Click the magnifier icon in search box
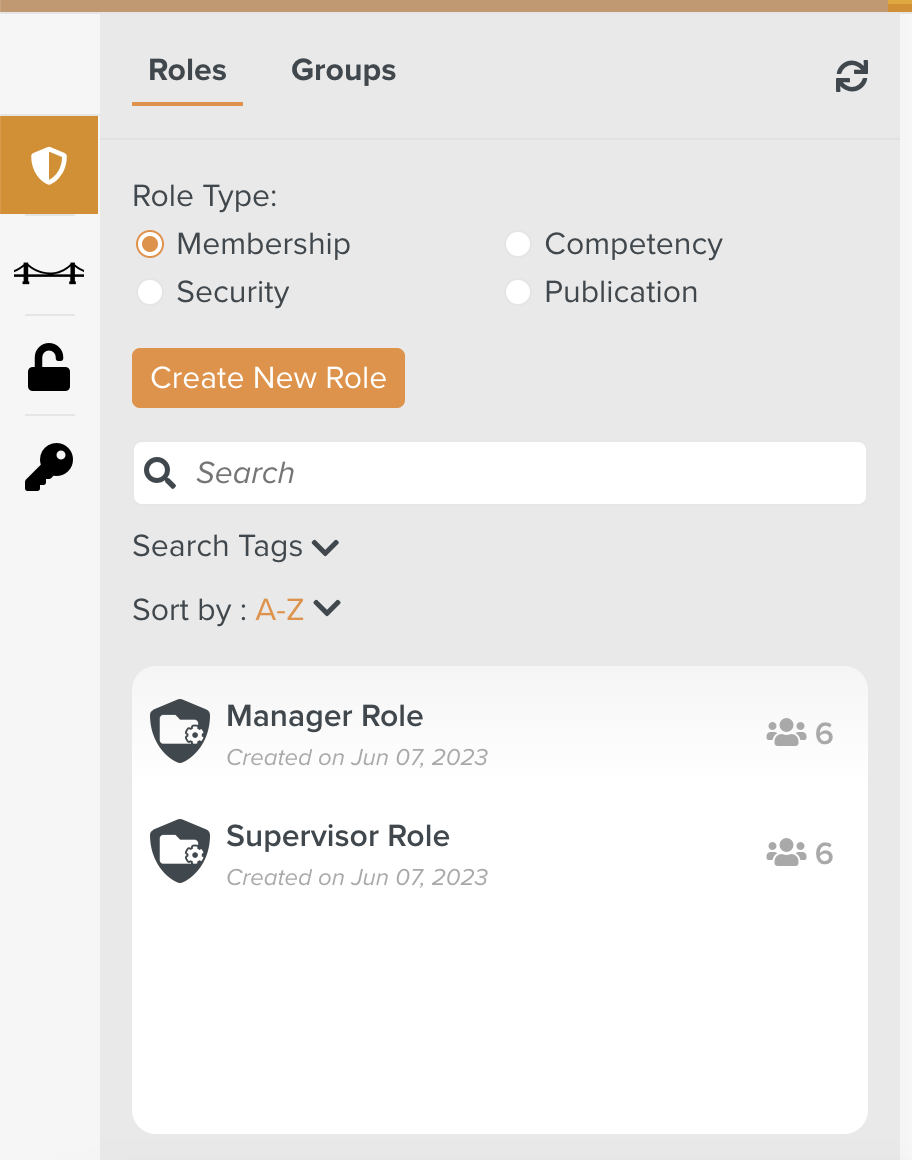The image size is (912, 1160). click(160, 473)
